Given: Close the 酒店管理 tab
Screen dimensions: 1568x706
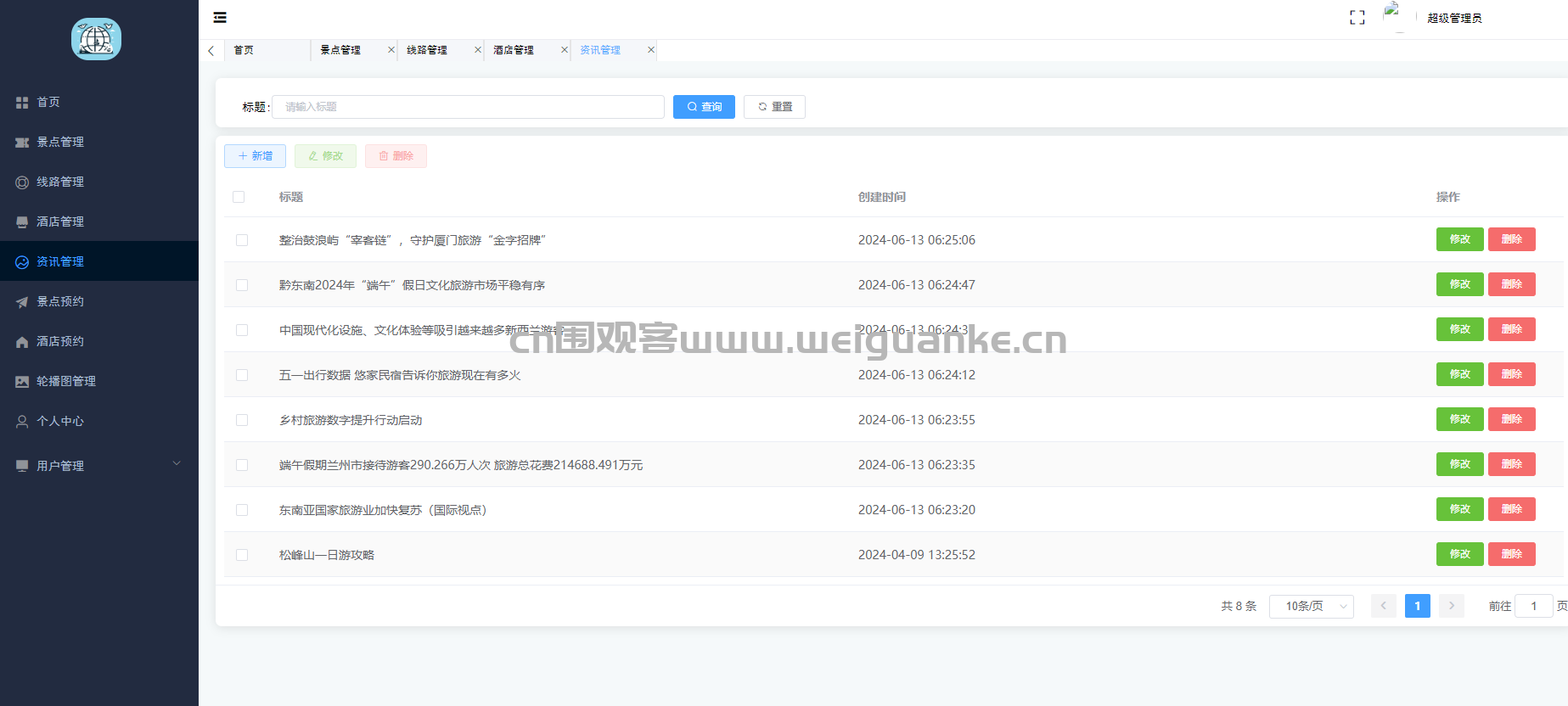Looking at the screenshot, I should point(565,50).
